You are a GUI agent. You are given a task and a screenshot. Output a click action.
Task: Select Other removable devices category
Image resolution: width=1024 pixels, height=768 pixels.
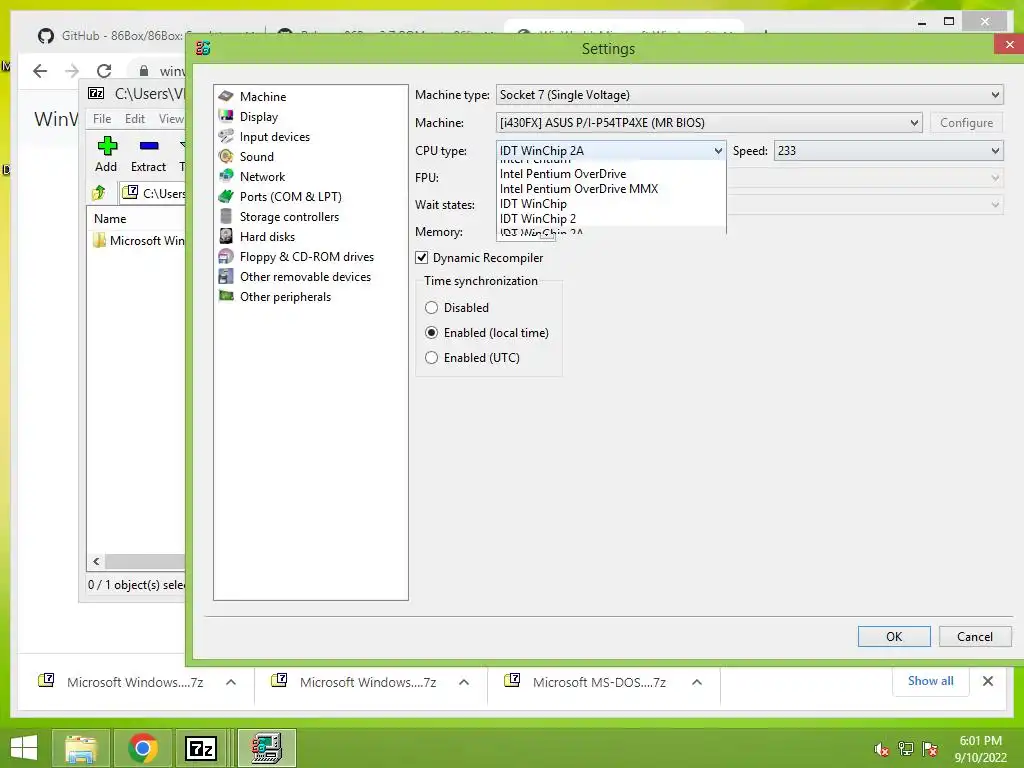click(x=305, y=277)
